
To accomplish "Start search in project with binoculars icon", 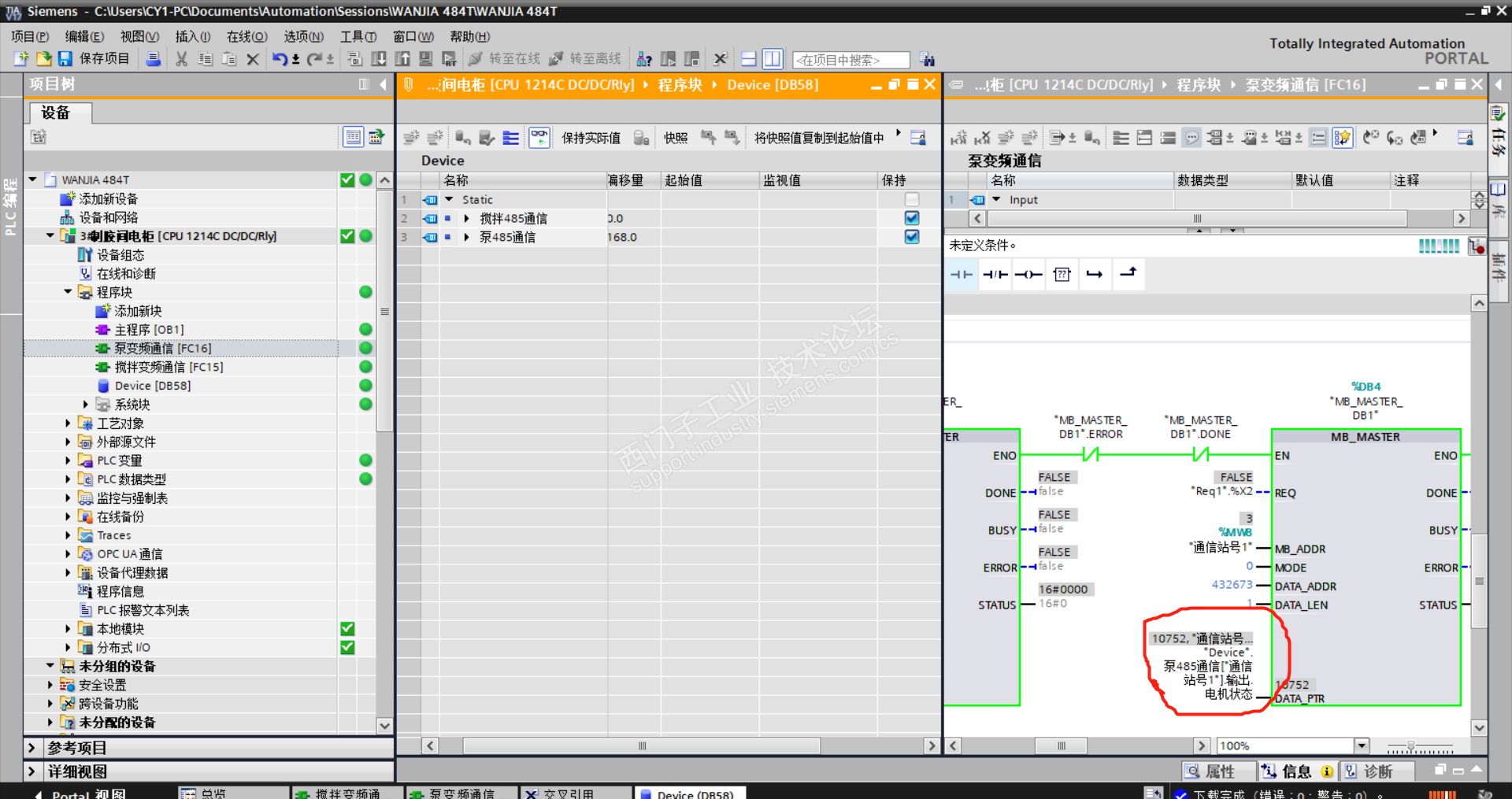I will (927, 60).
